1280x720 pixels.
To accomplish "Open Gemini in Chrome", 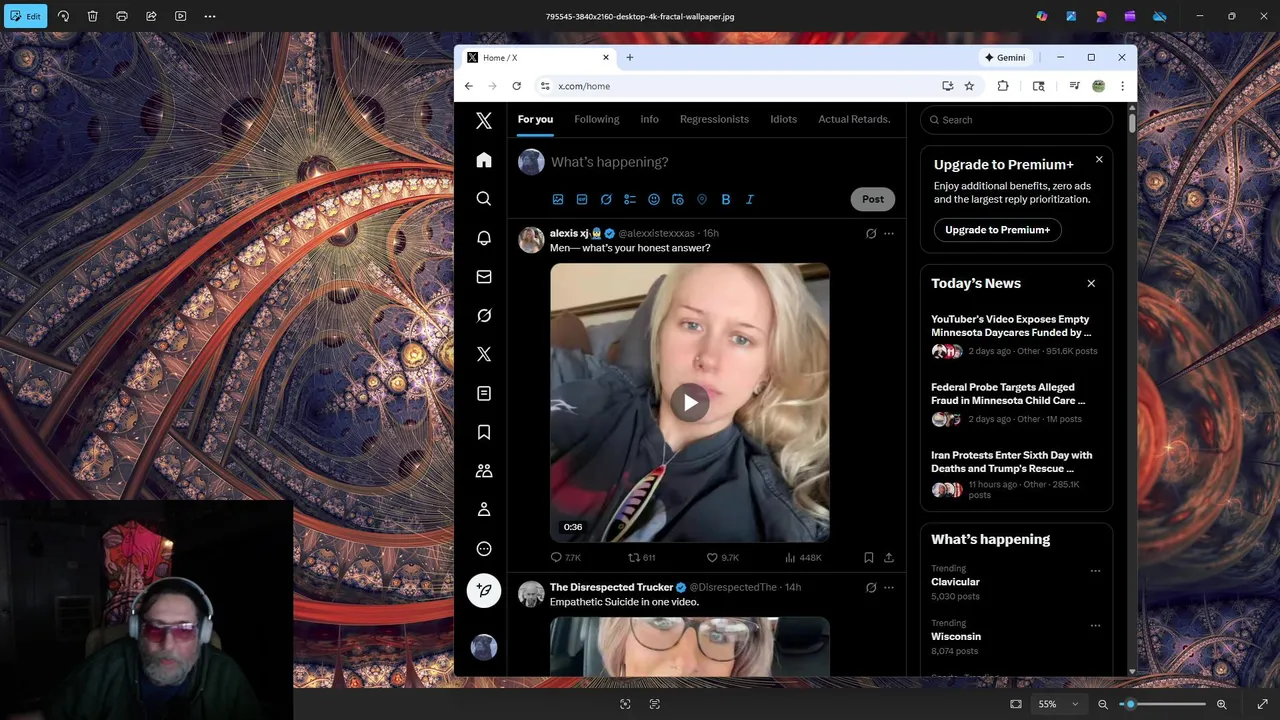I will pyautogui.click(x=1005, y=57).
